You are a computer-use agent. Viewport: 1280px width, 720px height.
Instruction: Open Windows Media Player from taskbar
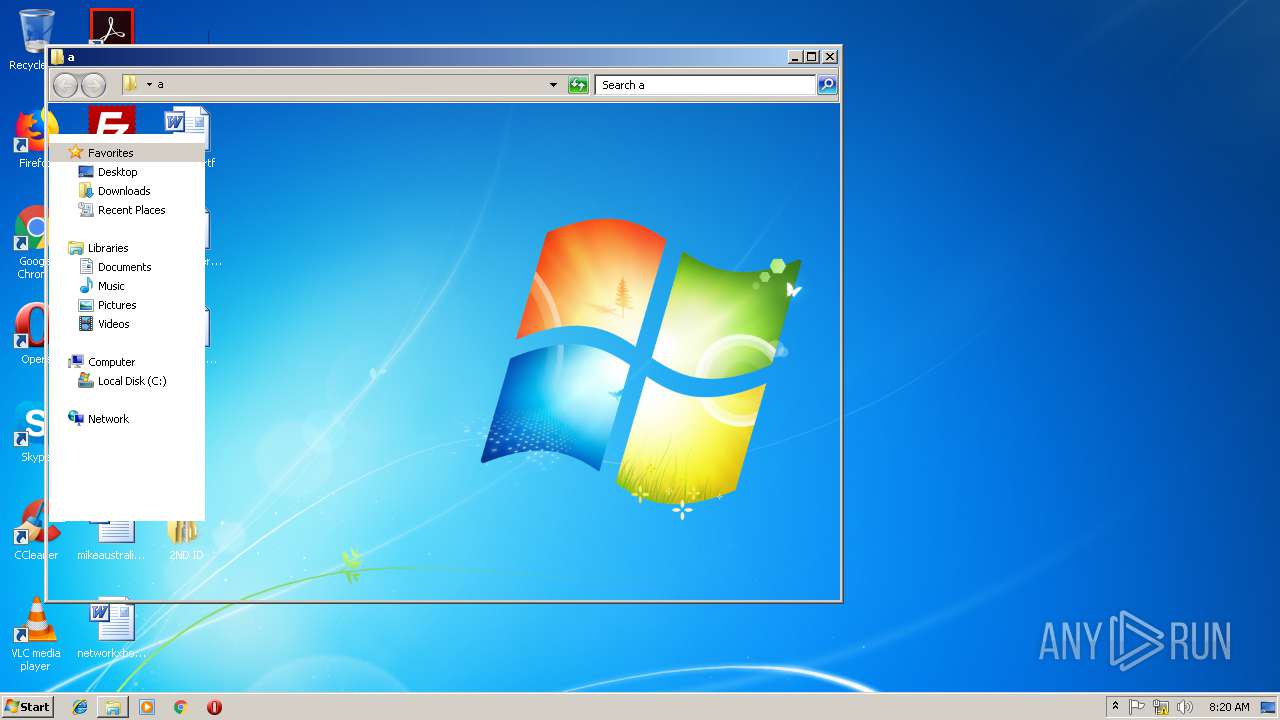tap(147, 707)
